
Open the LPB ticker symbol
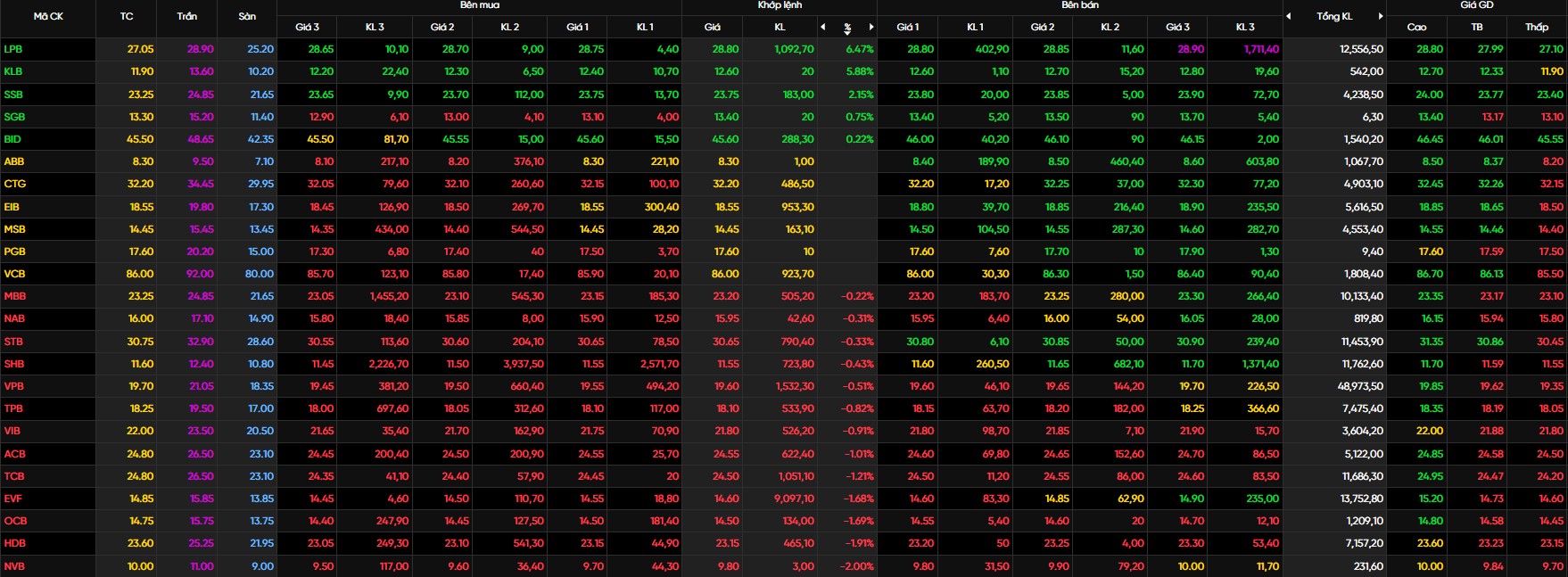tap(12, 49)
